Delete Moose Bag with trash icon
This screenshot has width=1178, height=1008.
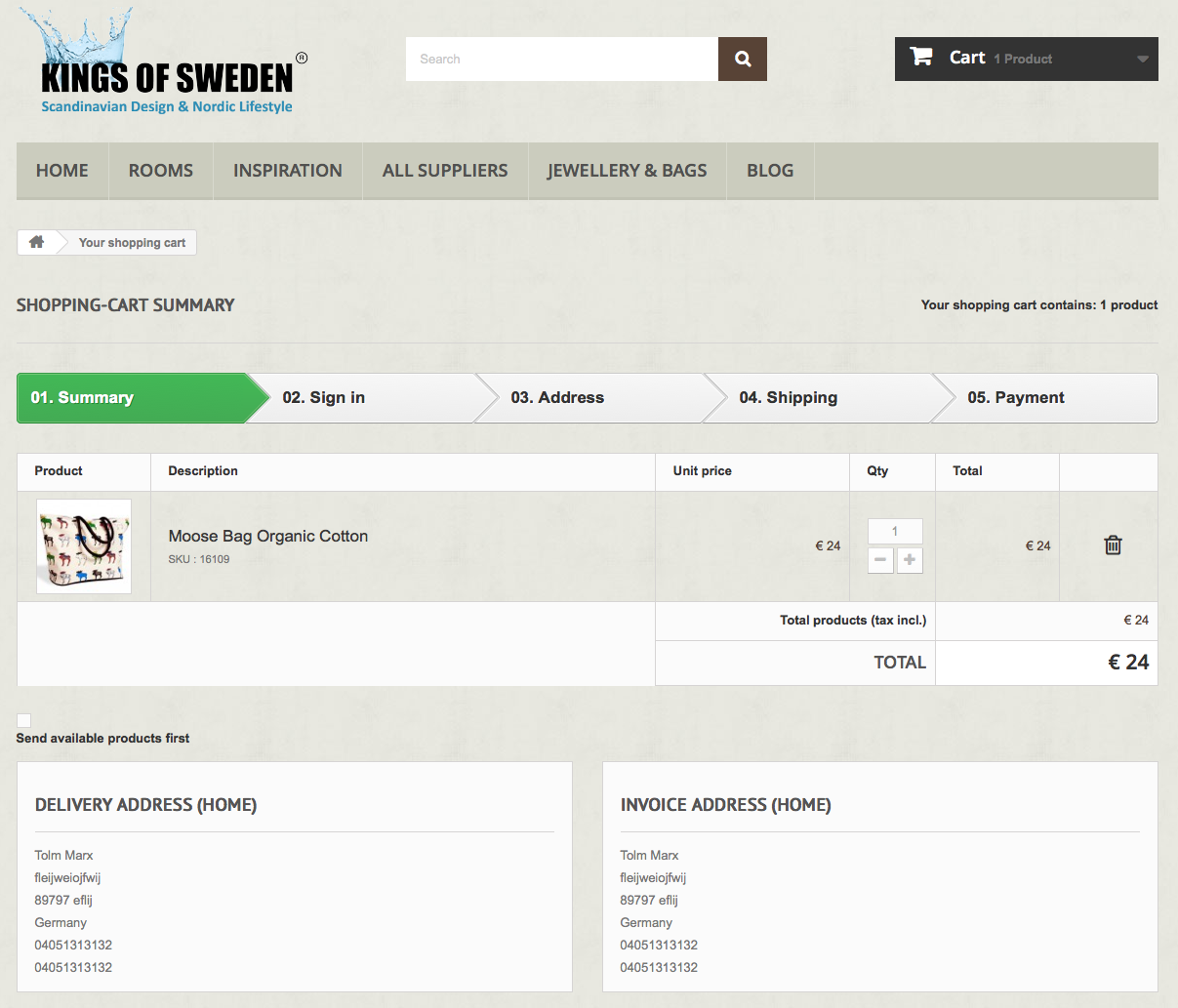pyautogui.click(x=1113, y=545)
